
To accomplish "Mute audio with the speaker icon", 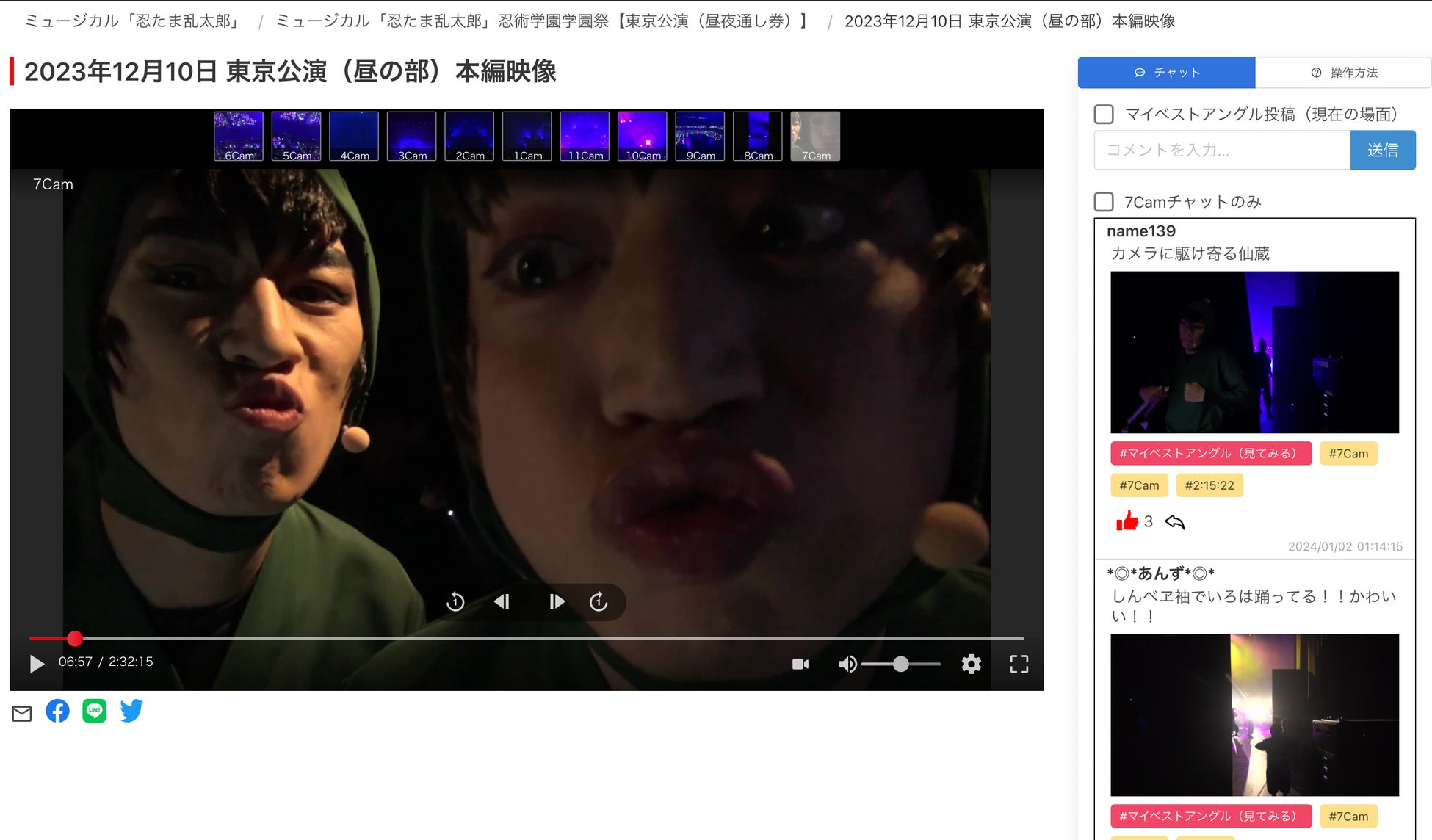I will [847, 665].
